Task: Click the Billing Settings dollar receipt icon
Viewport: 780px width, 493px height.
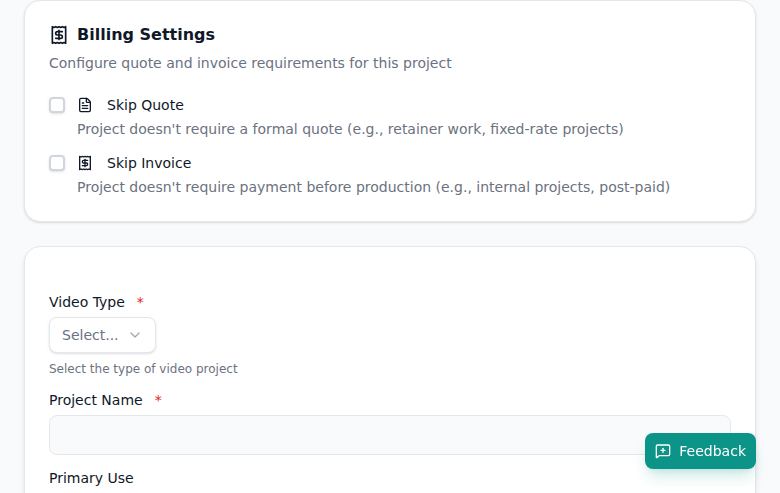Action: coord(59,35)
